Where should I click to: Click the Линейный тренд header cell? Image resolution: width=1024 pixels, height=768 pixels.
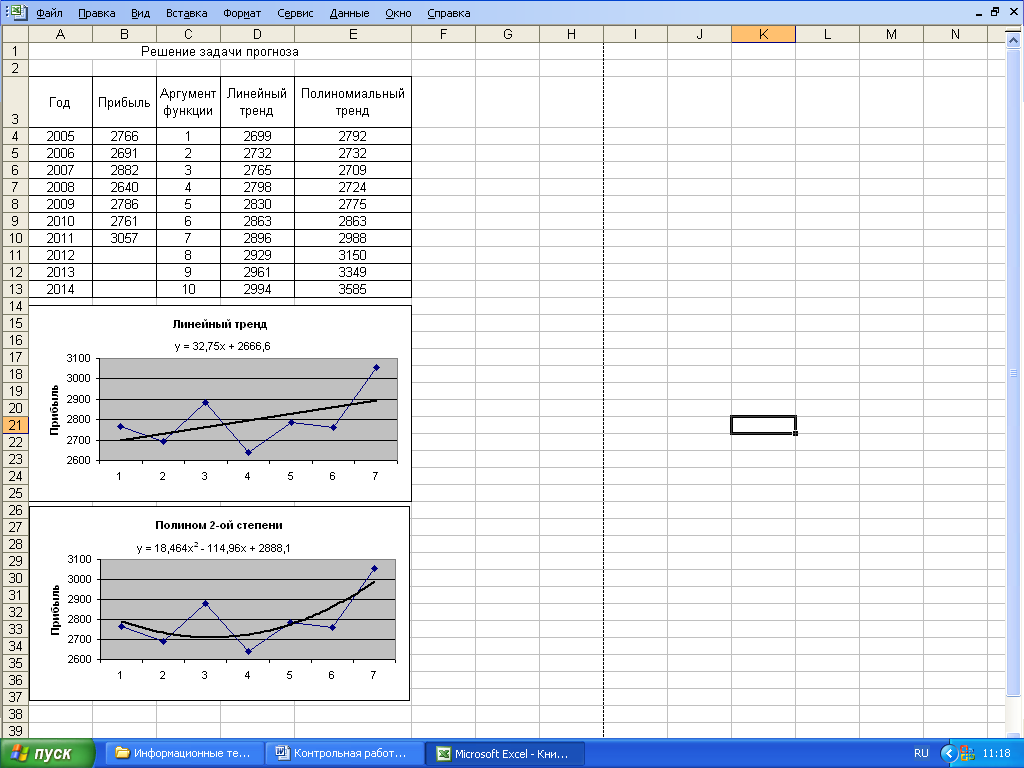(257, 102)
